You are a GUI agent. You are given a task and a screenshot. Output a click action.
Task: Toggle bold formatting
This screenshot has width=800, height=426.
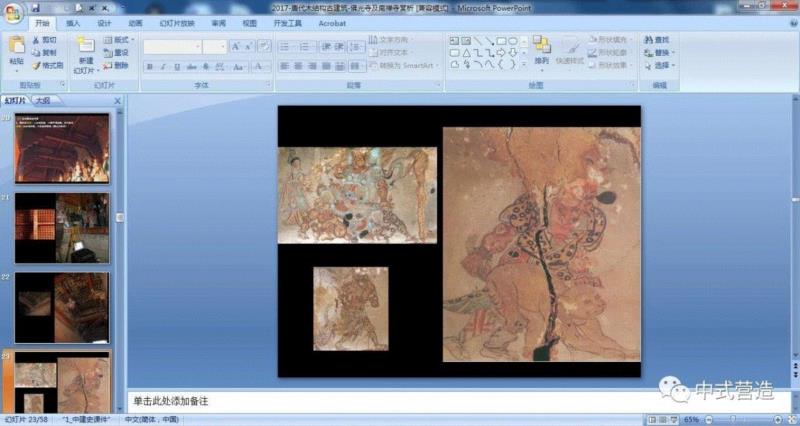pos(149,67)
